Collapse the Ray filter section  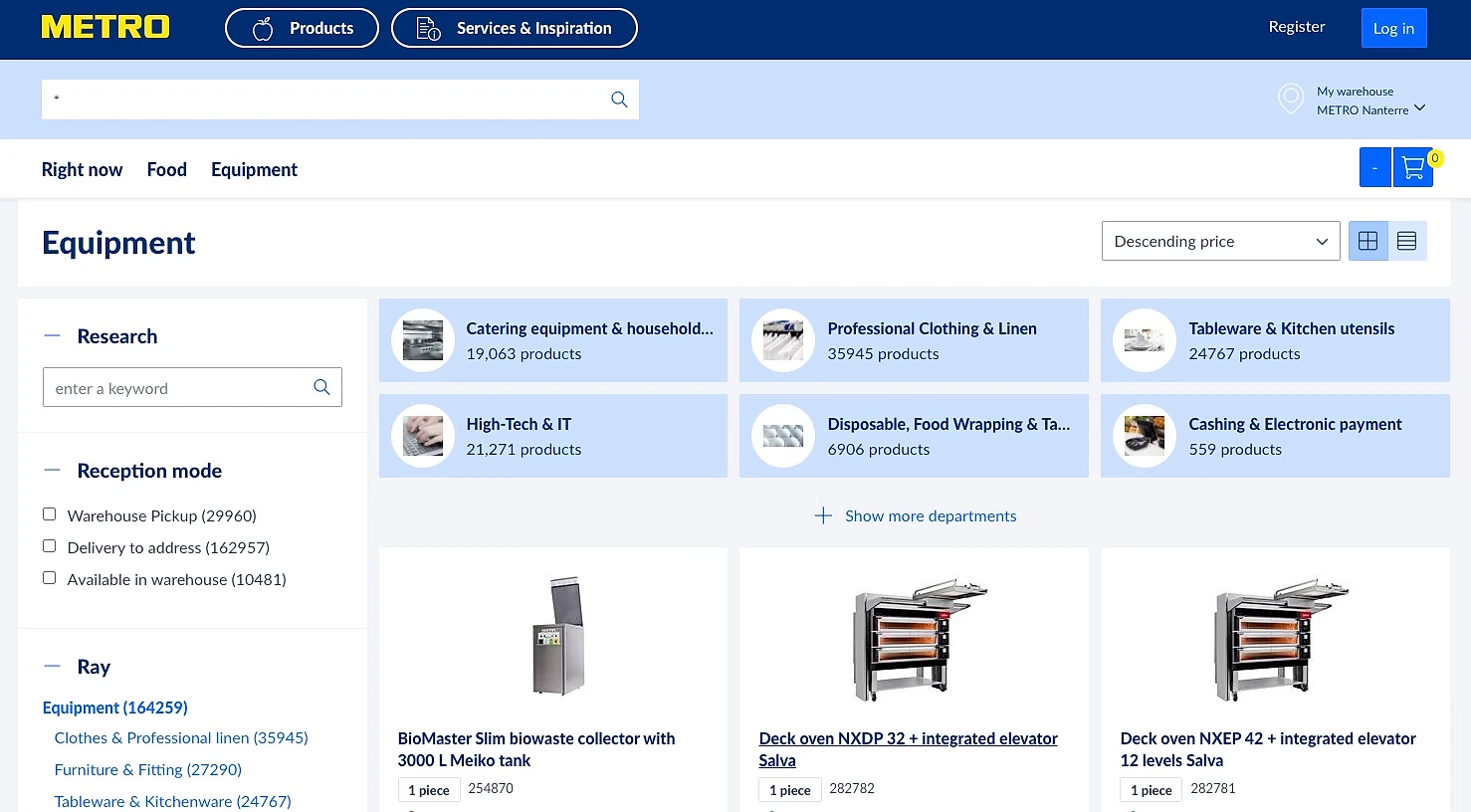click(53, 667)
